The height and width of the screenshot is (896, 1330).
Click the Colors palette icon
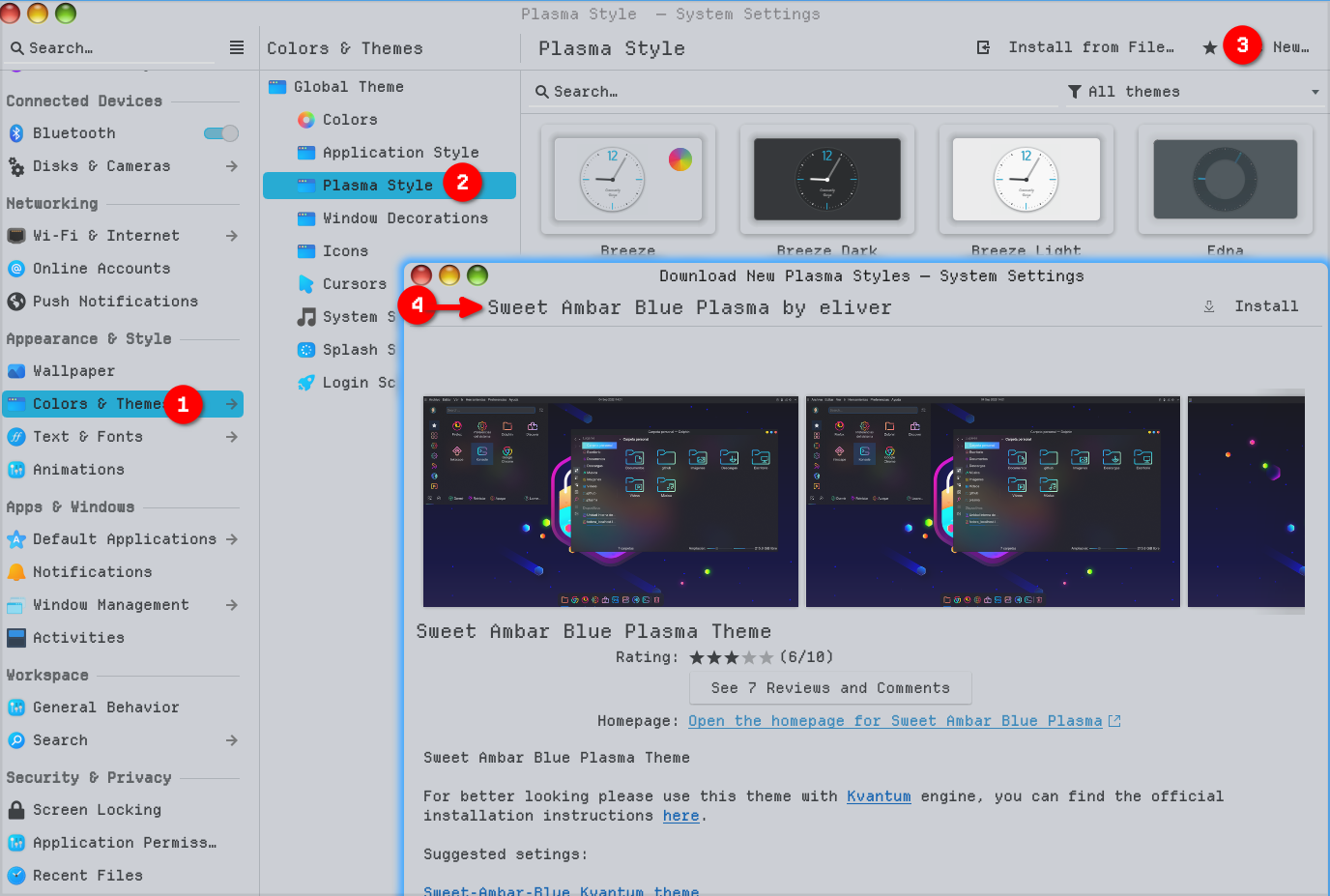click(305, 120)
